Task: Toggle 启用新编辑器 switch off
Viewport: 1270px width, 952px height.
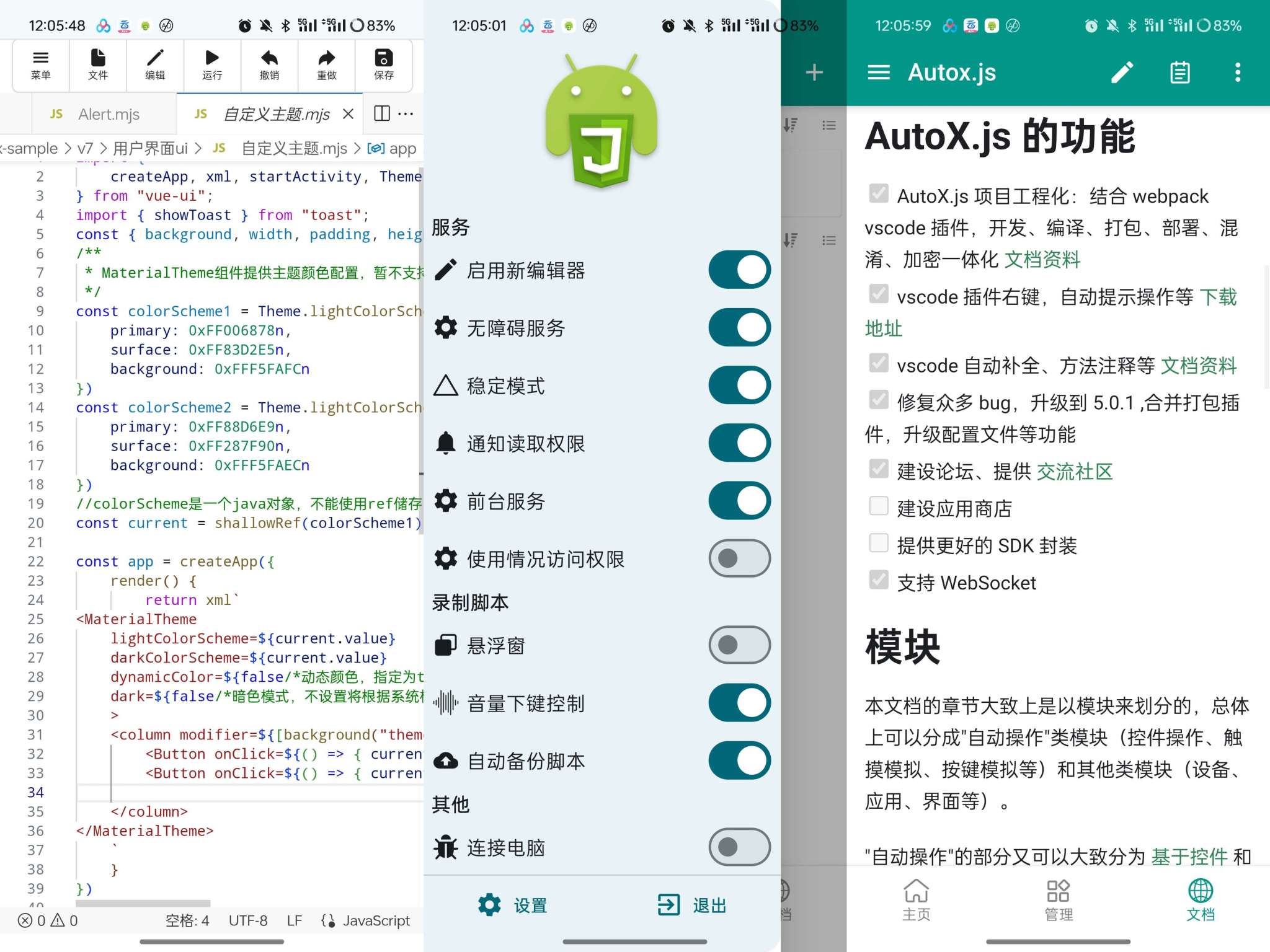Action: point(739,270)
